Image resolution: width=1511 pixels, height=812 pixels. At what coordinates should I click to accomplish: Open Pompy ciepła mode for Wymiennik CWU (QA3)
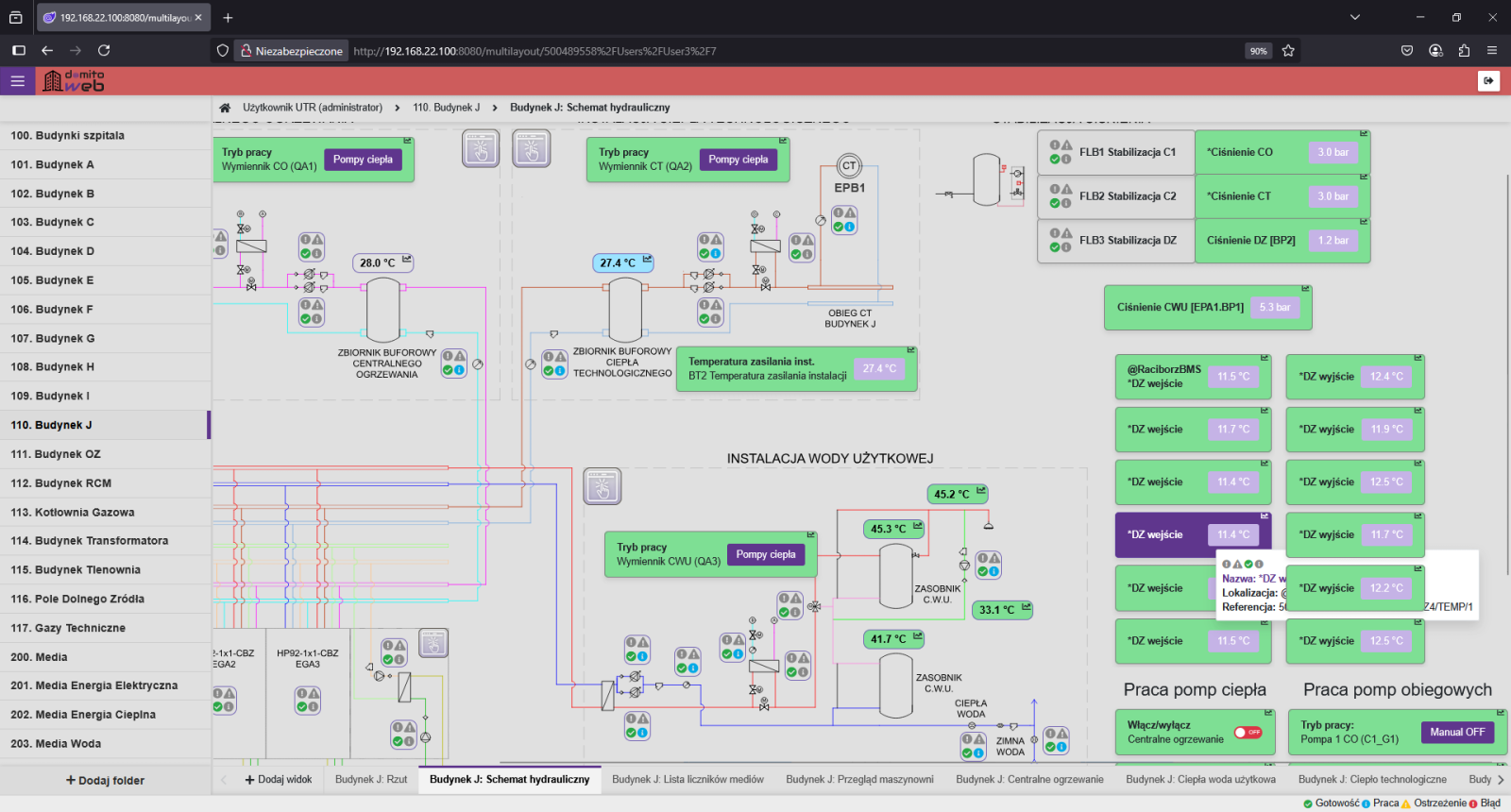[x=766, y=554]
